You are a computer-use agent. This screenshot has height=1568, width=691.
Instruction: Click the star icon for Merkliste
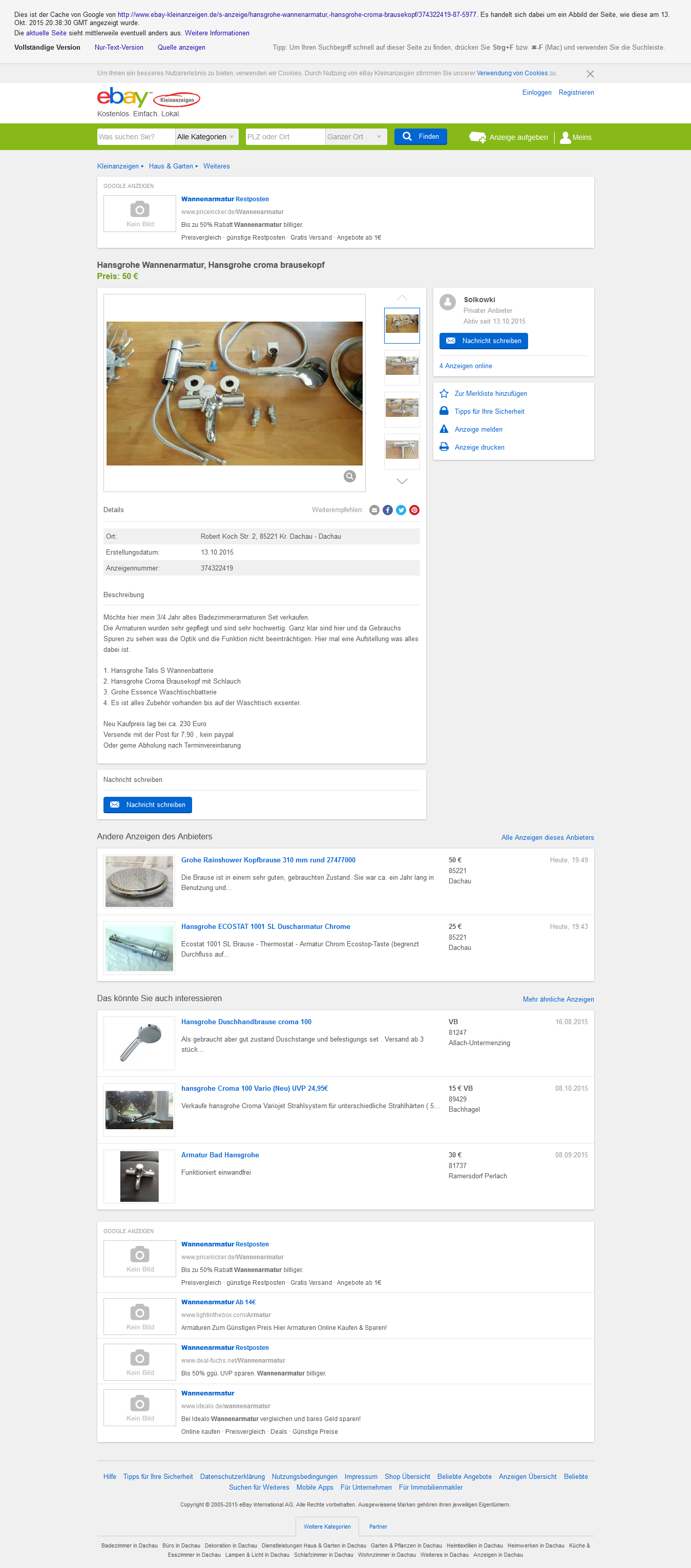pos(444,394)
